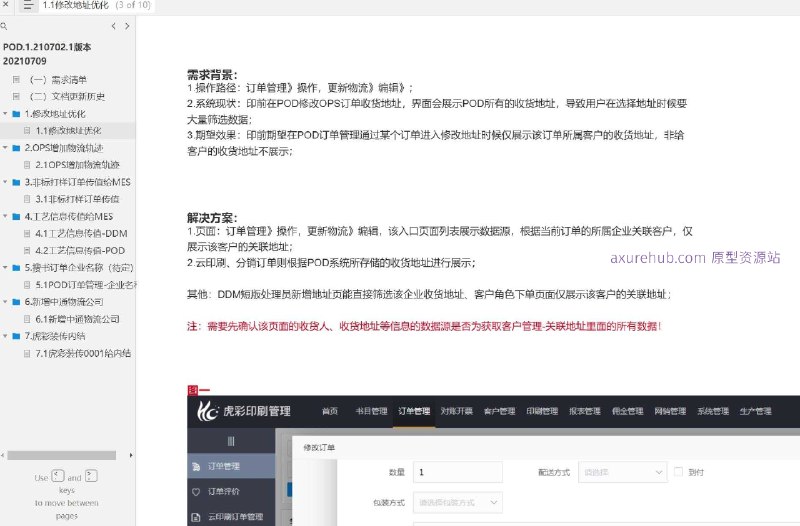Viewport: 800px width, 526px height.
Task: Open 生产管理 nav tab
Action: click(x=756, y=411)
